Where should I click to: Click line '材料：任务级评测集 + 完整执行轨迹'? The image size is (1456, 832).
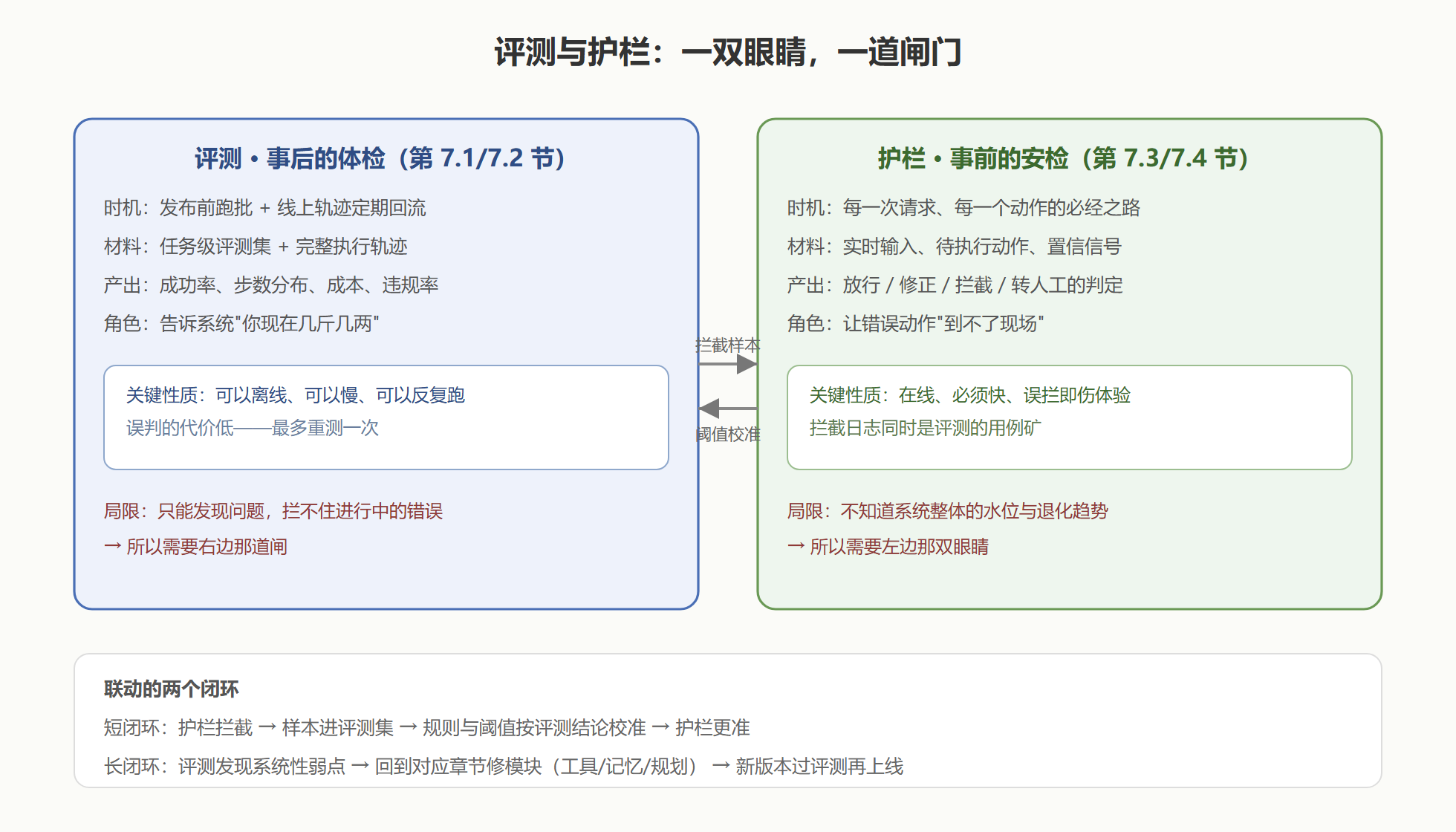click(x=256, y=247)
